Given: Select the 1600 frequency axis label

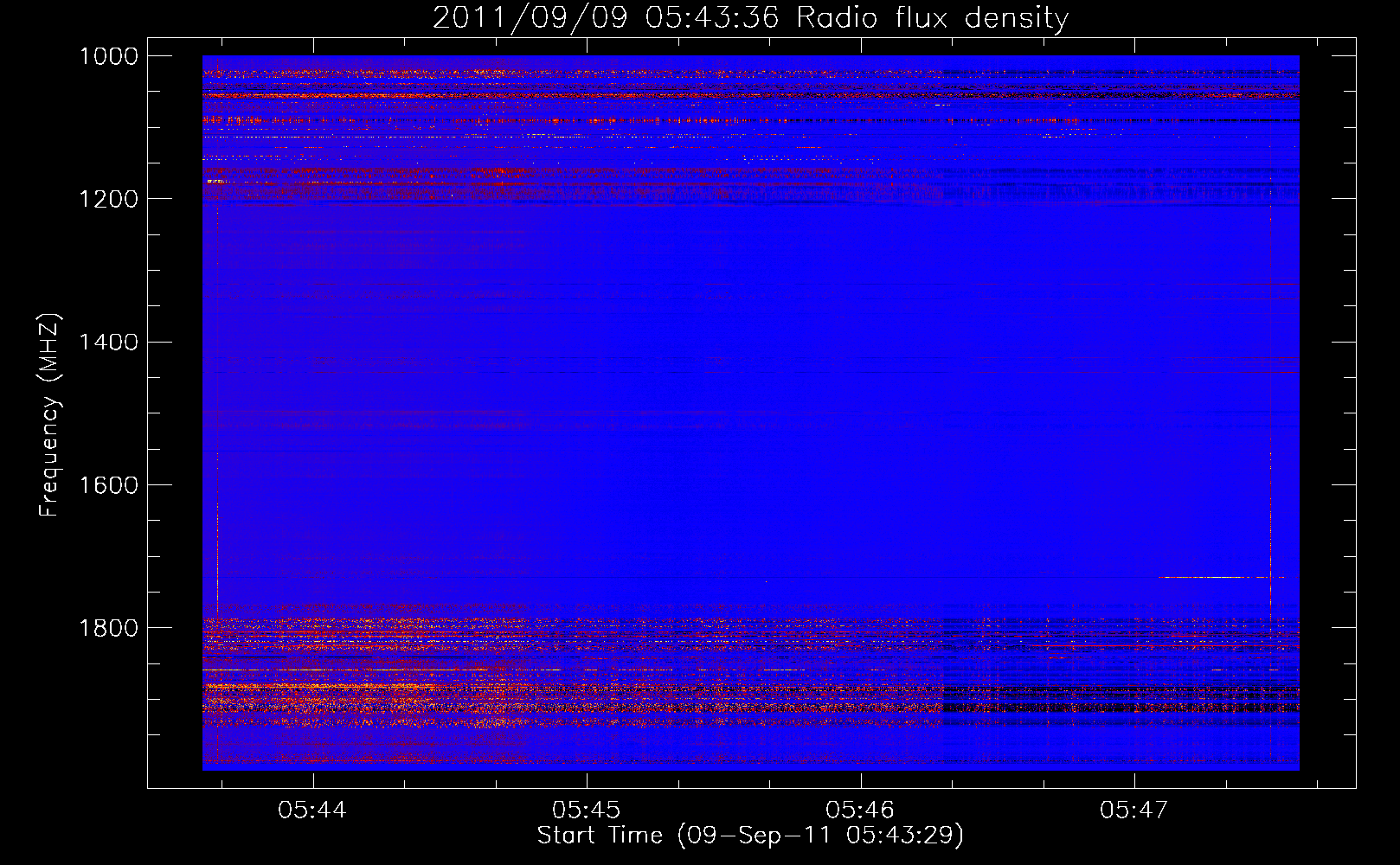Looking at the screenshot, I should click(108, 484).
